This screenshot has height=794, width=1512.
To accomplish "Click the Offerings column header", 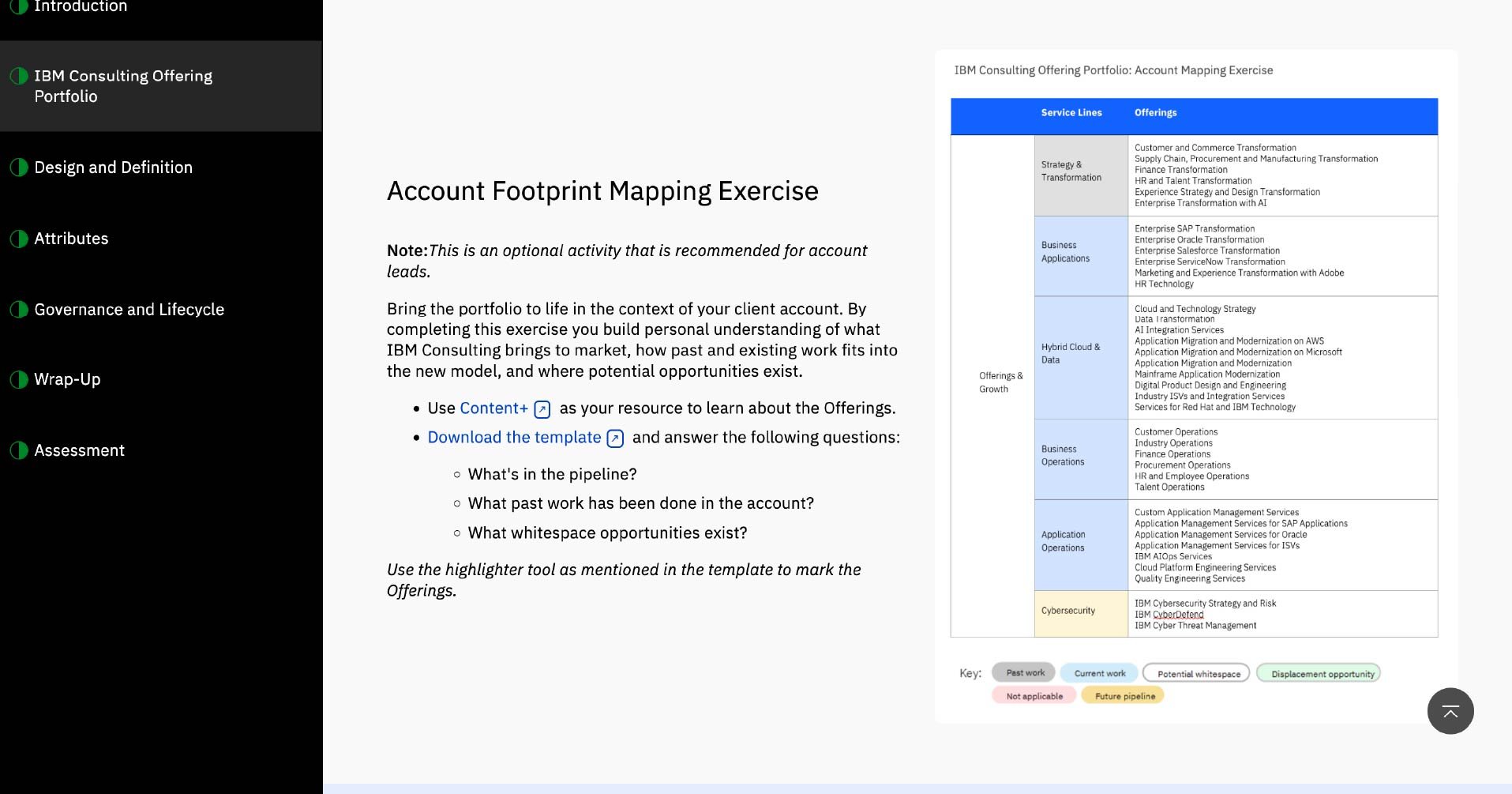I will coord(1155,113).
